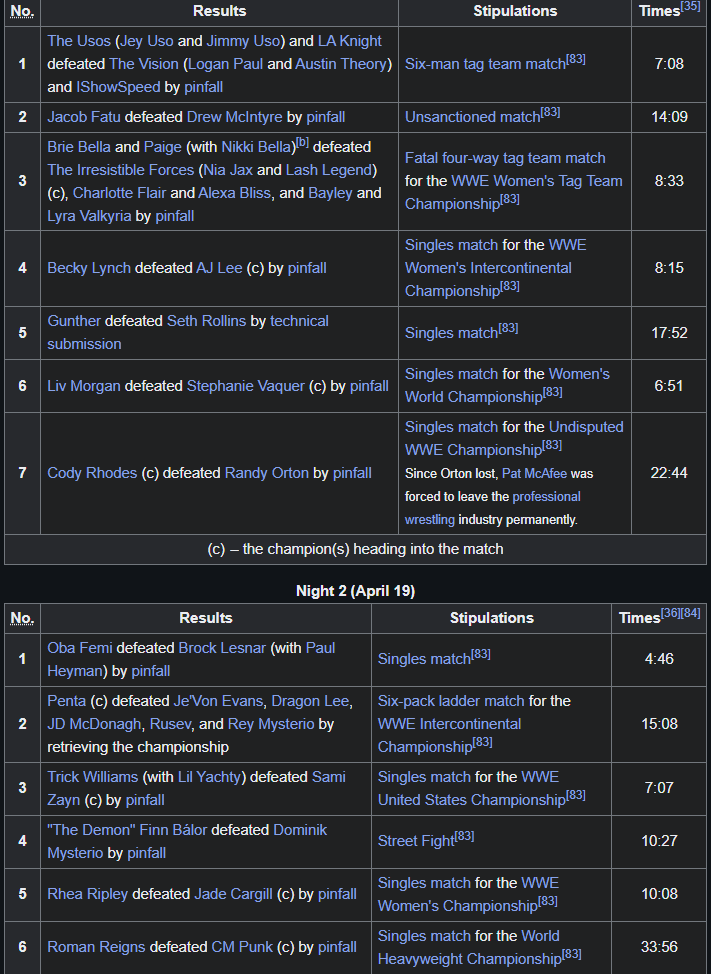Open Penta link
Image resolution: width=711 pixels, height=974 pixels.
pos(66,701)
